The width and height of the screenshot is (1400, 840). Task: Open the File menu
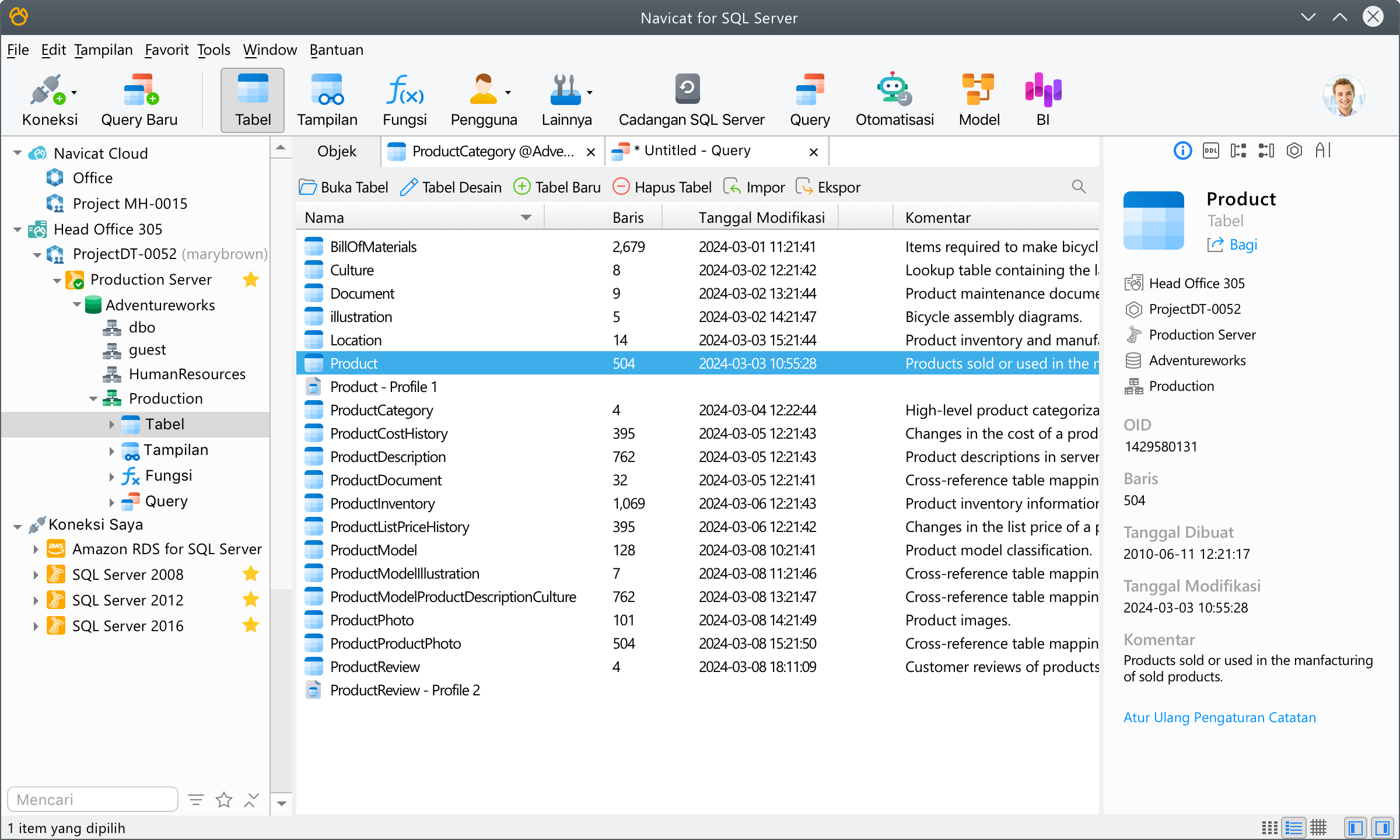[18, 50]
